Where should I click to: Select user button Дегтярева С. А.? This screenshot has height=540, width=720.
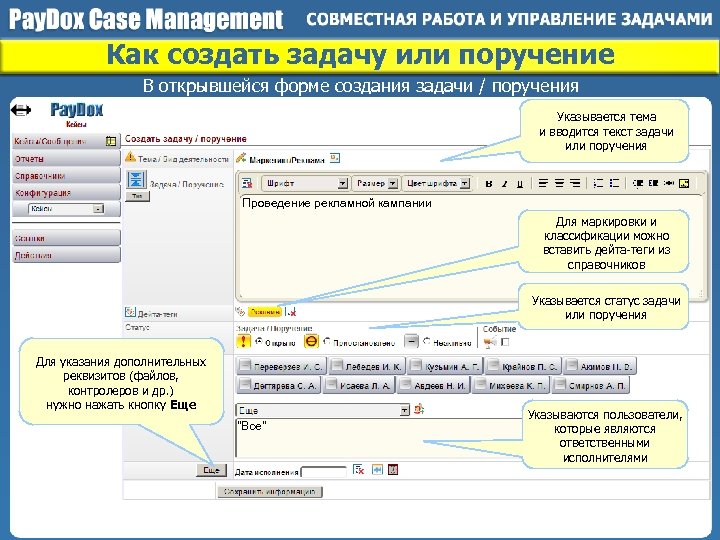point(278,385)
